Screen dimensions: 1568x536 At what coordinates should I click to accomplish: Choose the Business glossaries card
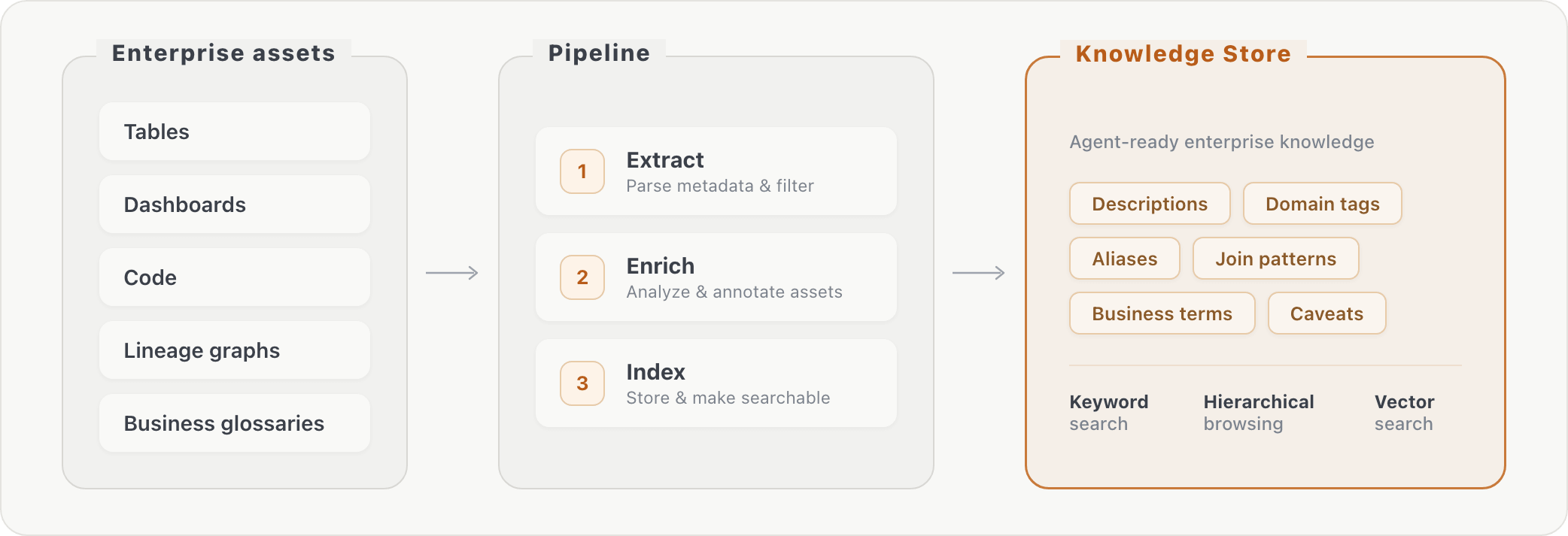(234, 423)
